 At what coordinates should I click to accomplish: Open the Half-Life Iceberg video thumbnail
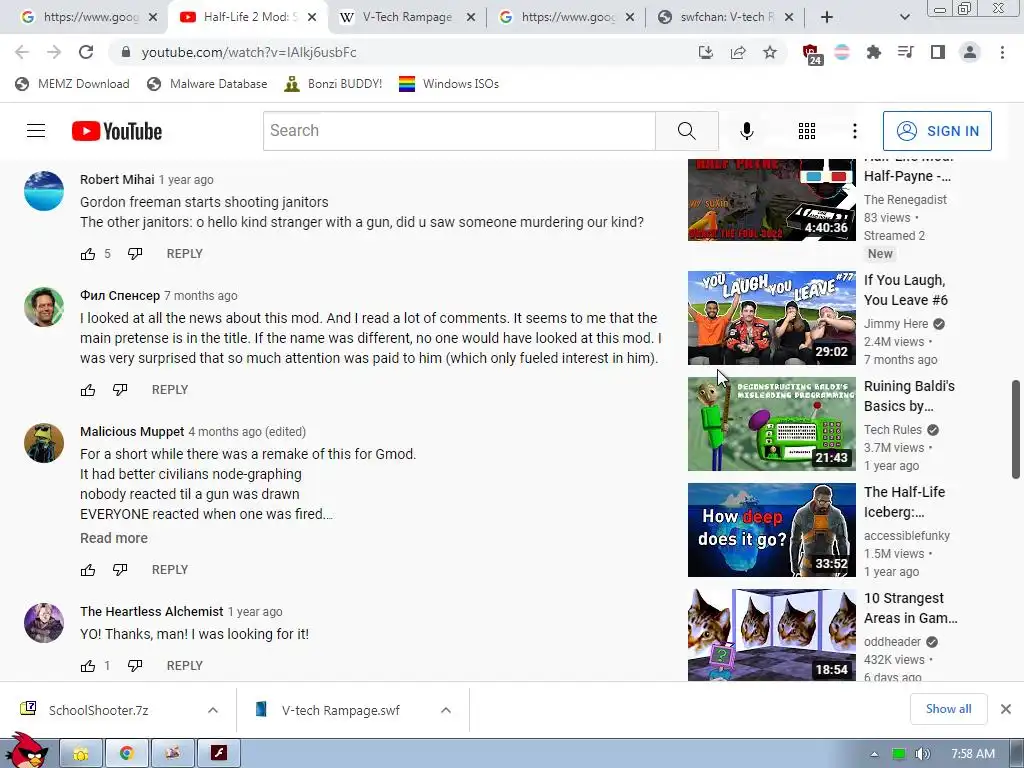771,530
